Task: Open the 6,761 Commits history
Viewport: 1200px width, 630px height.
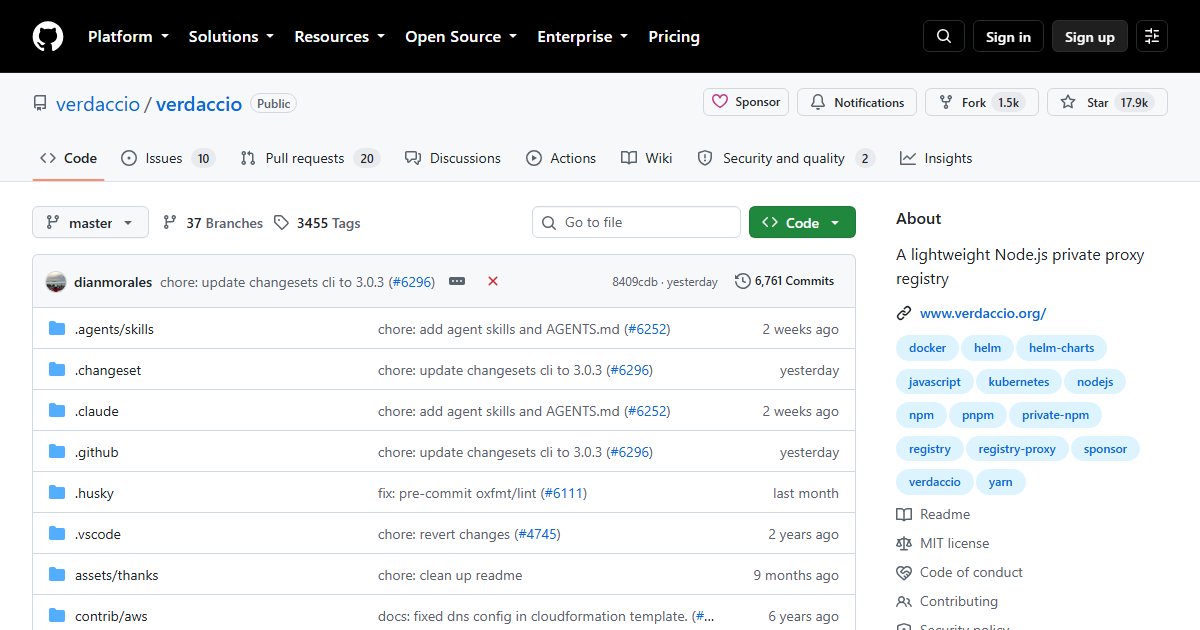Action: tap(785, 281)
